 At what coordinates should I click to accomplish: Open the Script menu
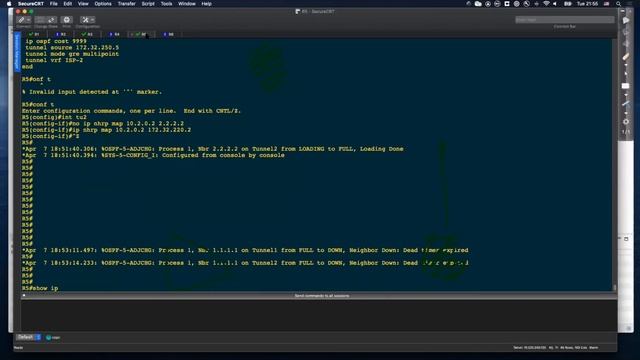pyautogui.click(x=148, y=4)
